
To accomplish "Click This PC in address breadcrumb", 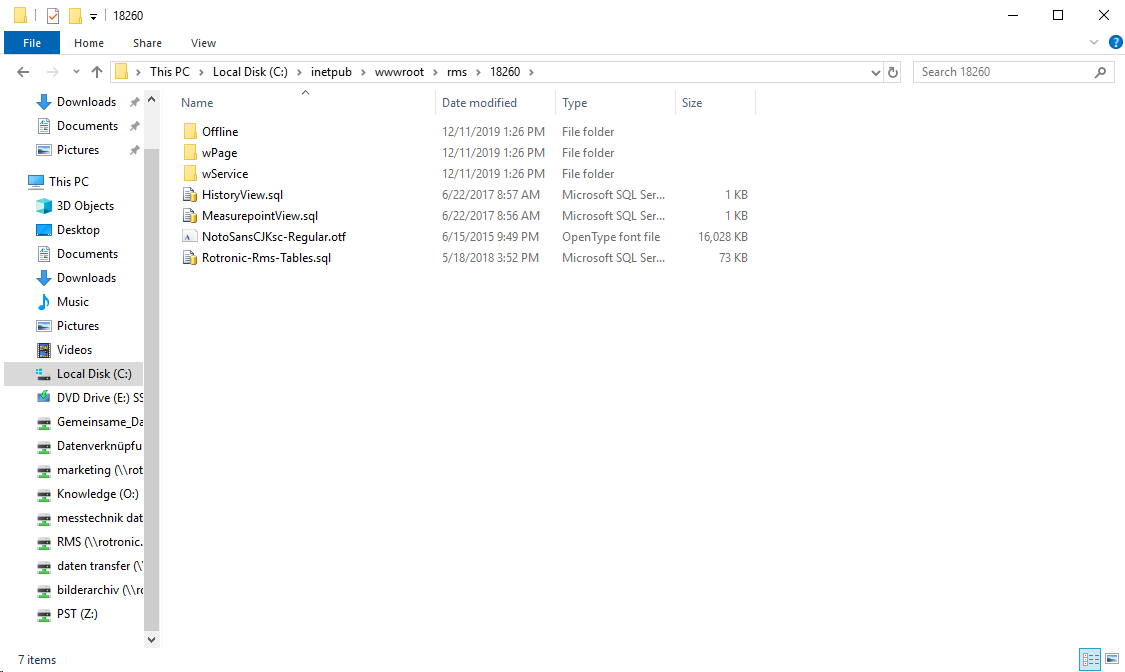I will click(170, 72).
